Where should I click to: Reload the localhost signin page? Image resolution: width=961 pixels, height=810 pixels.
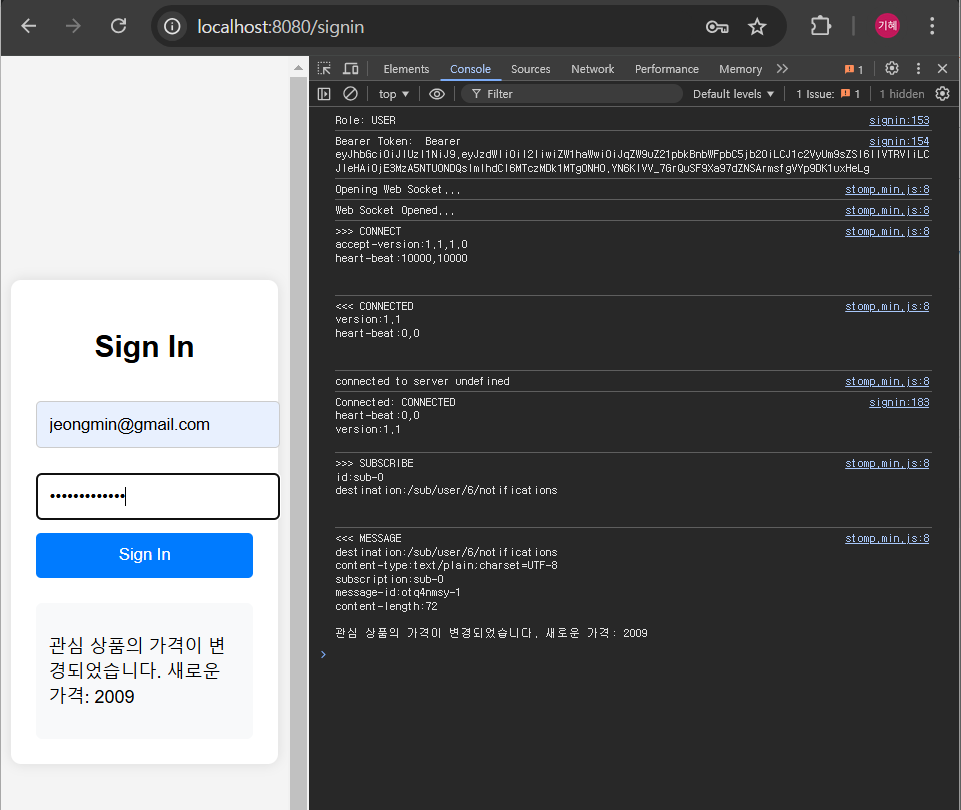(x=118, y=26)
